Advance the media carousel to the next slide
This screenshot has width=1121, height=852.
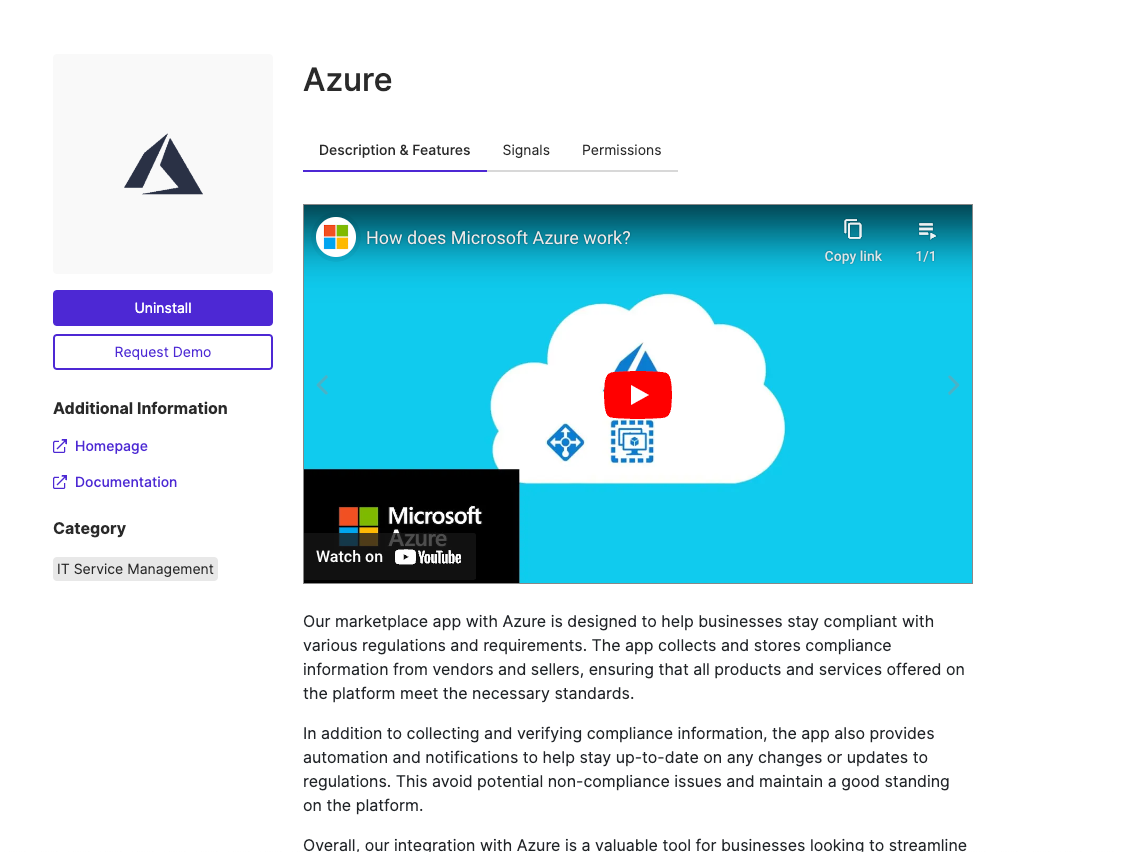pos(952,385)
